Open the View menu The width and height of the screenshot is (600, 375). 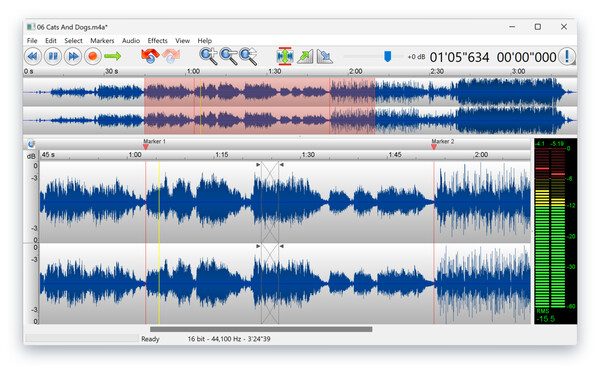click(x=183, y=41)
